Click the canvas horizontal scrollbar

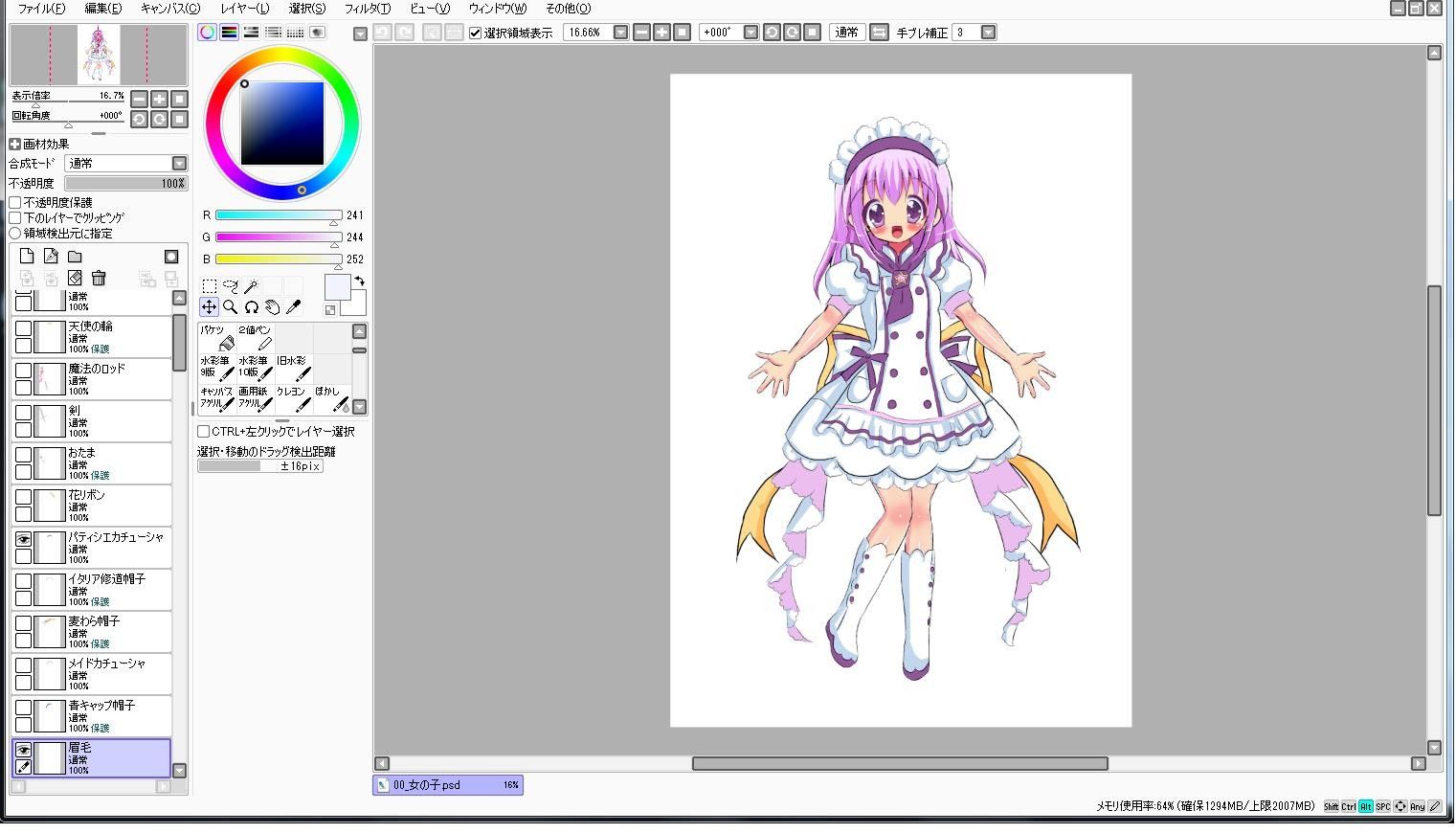[900, 763]
